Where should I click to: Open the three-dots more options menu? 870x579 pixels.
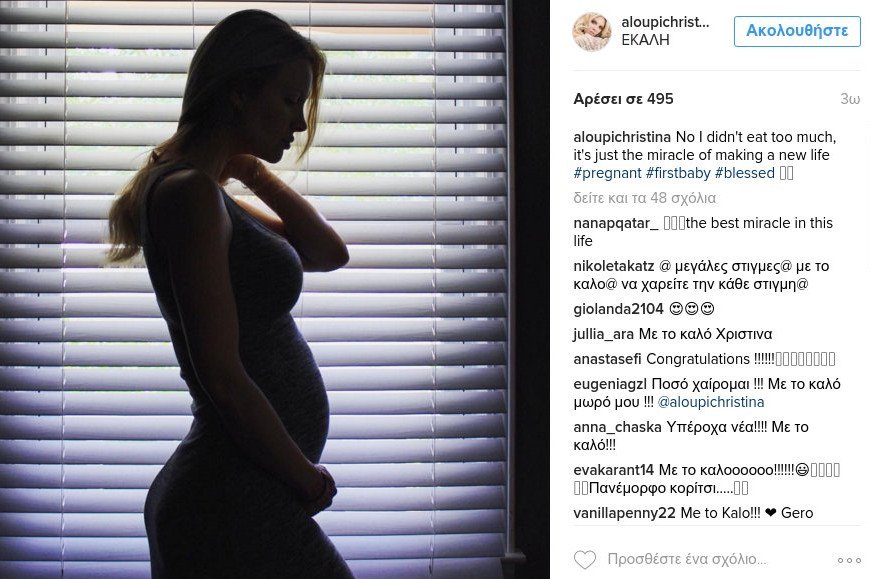click(x=849, y=560)
